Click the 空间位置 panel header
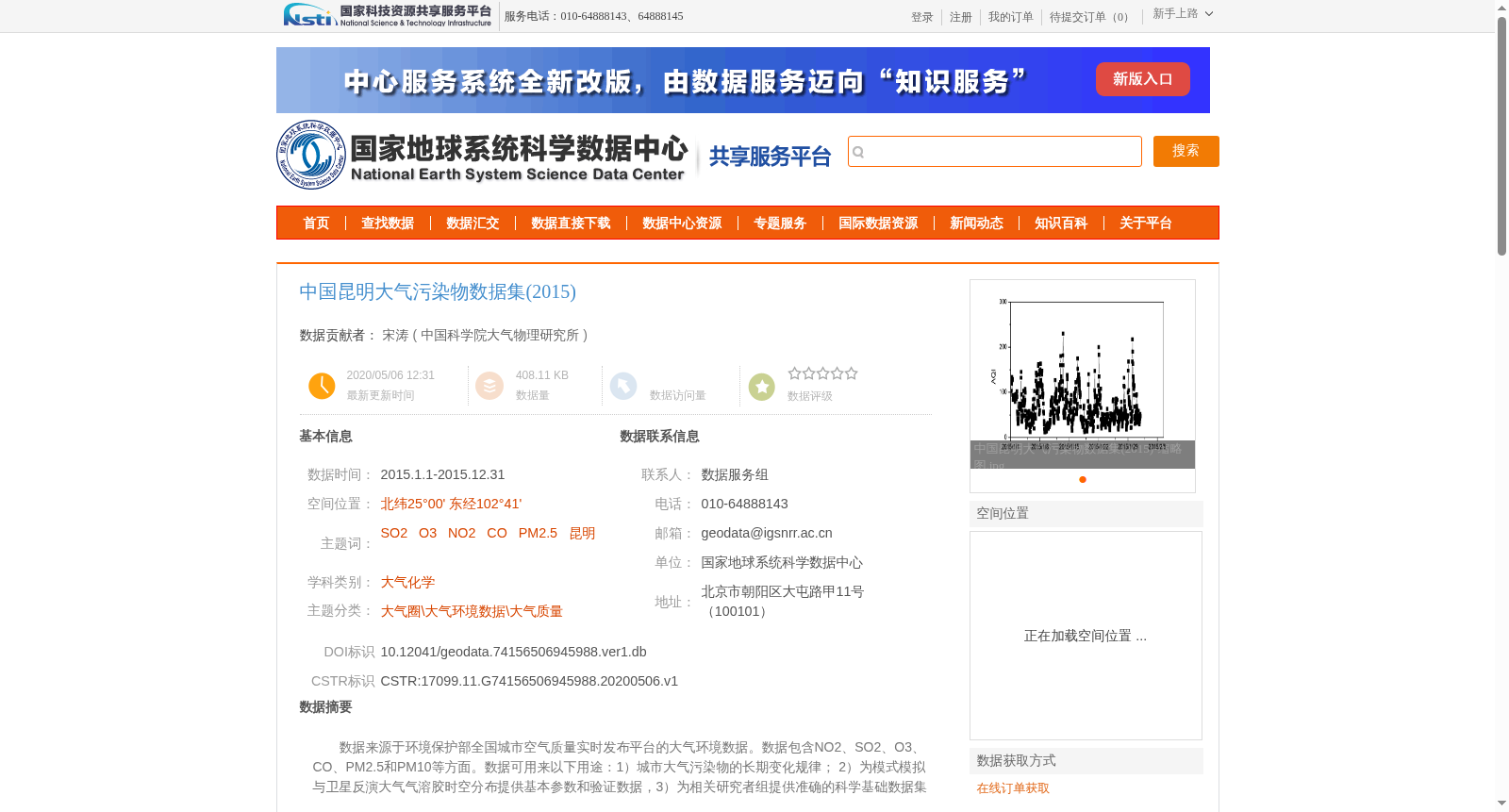This screenshot has height=812, width=1509. (x=1086, y=513)
